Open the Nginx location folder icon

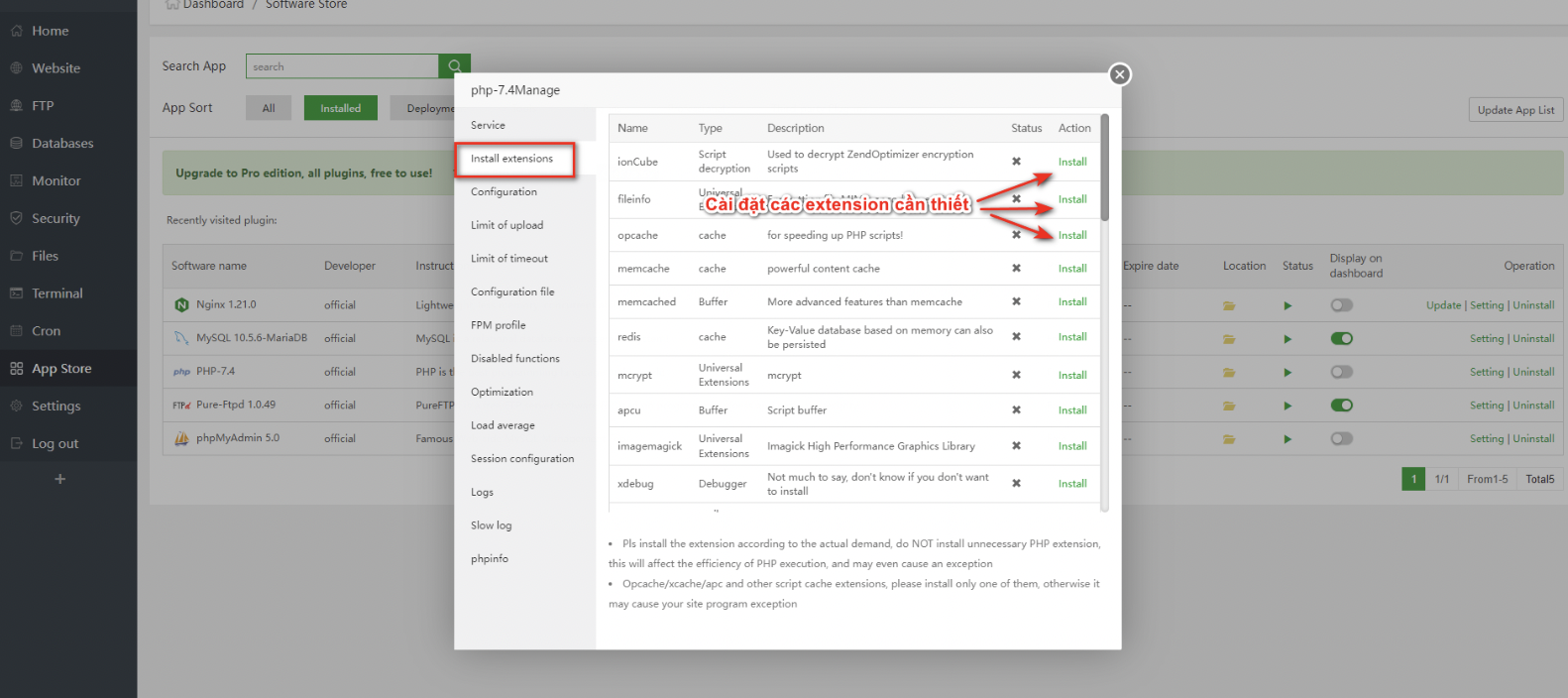coord(1229,305)
